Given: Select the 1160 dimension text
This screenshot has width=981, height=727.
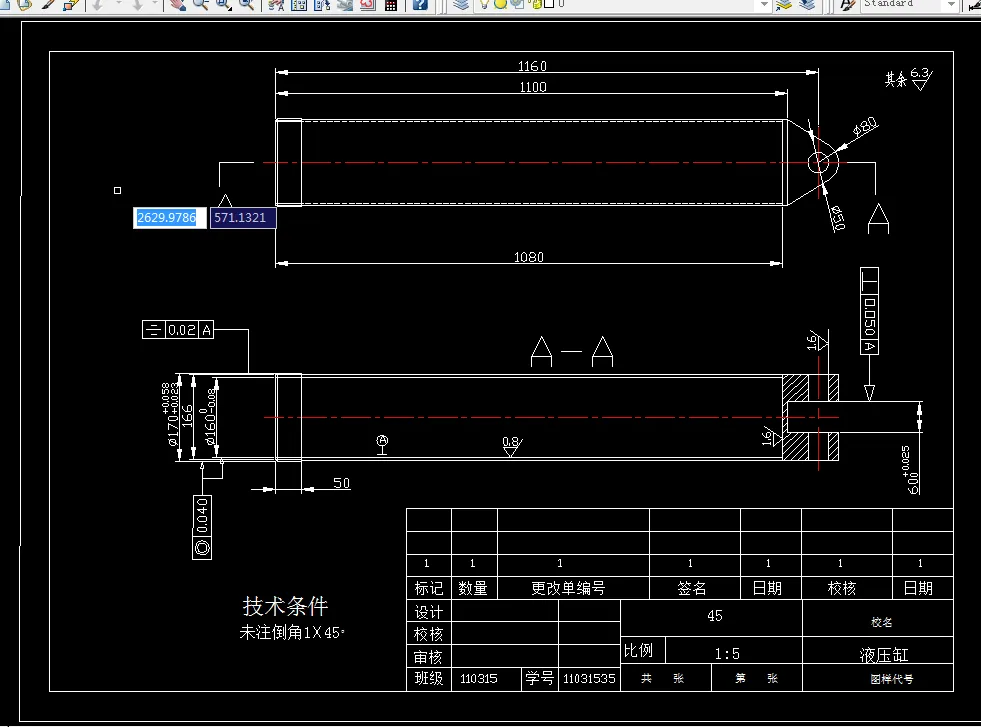Looking at the screenshot, I should pos(532,66).
